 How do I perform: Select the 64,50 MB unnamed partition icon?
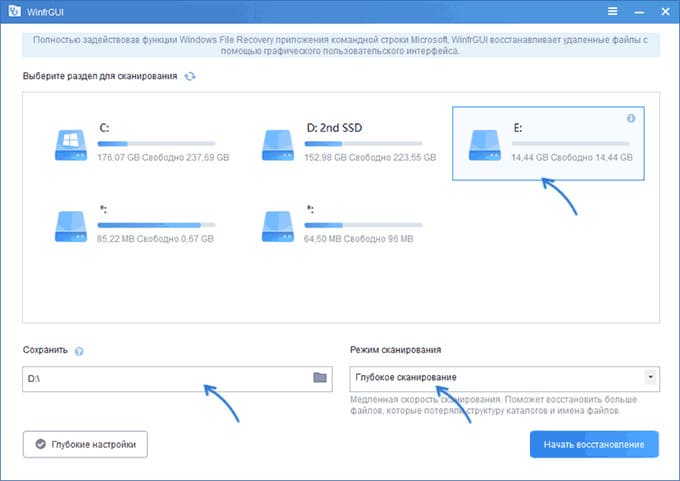(x=278, y=226)
